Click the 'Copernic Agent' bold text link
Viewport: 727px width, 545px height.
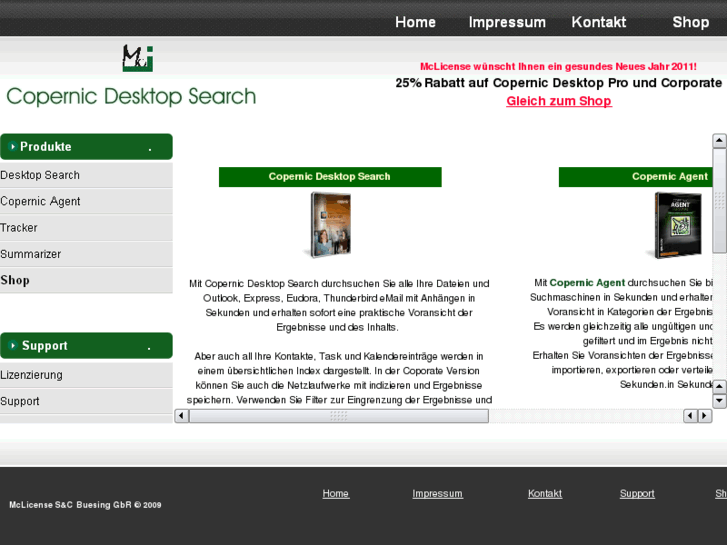587,282
